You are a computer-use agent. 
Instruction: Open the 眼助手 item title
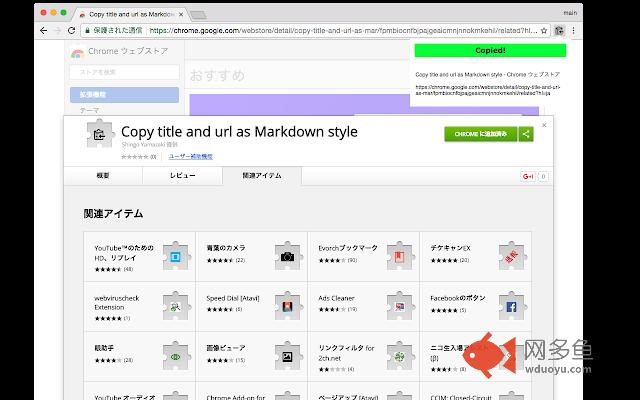[104, 349]
